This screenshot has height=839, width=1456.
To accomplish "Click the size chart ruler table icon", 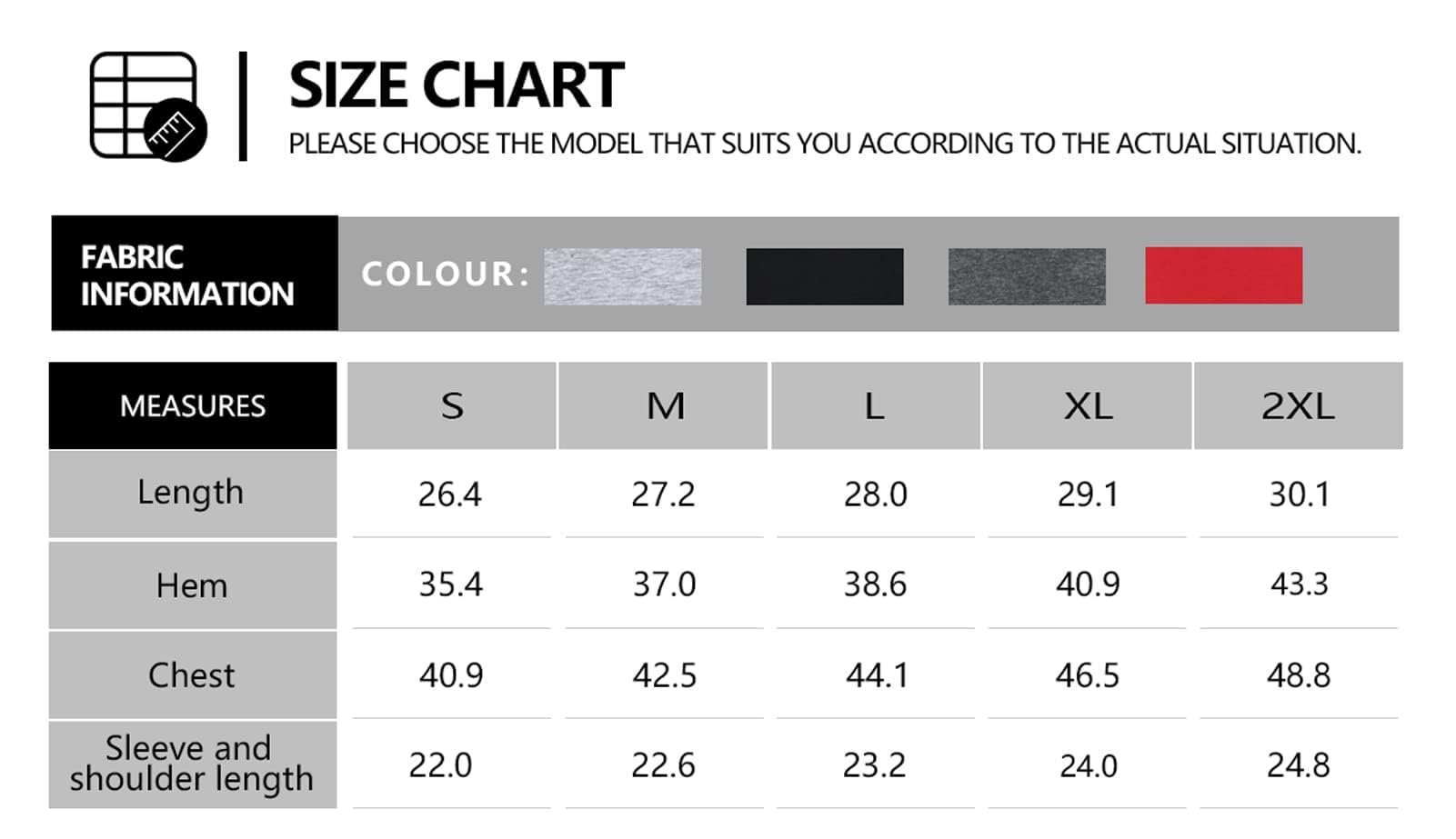I will click(148, 106).
